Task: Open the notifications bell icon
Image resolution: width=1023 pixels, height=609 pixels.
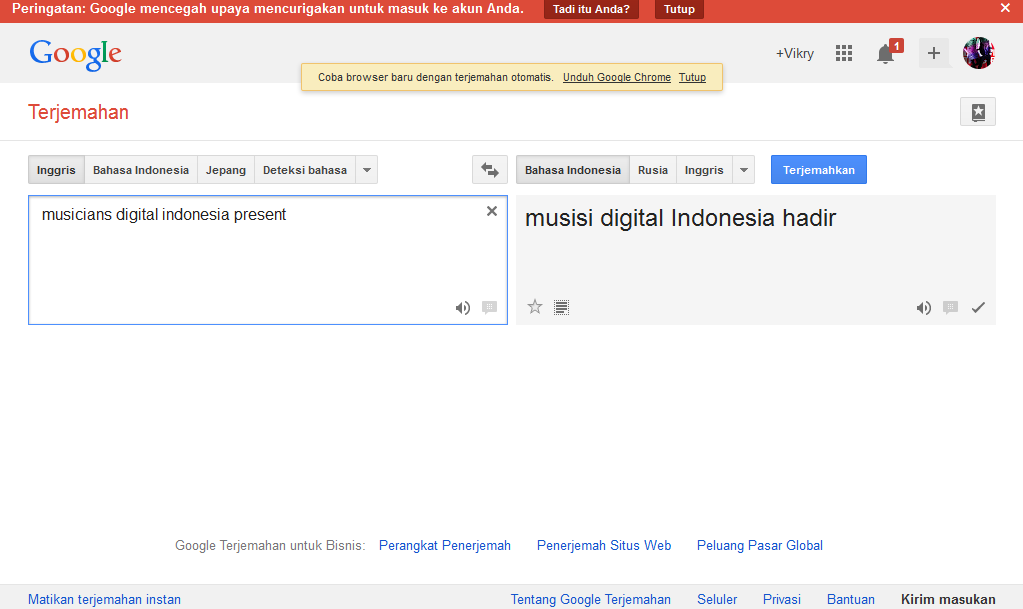Action: tap(887, 53)
